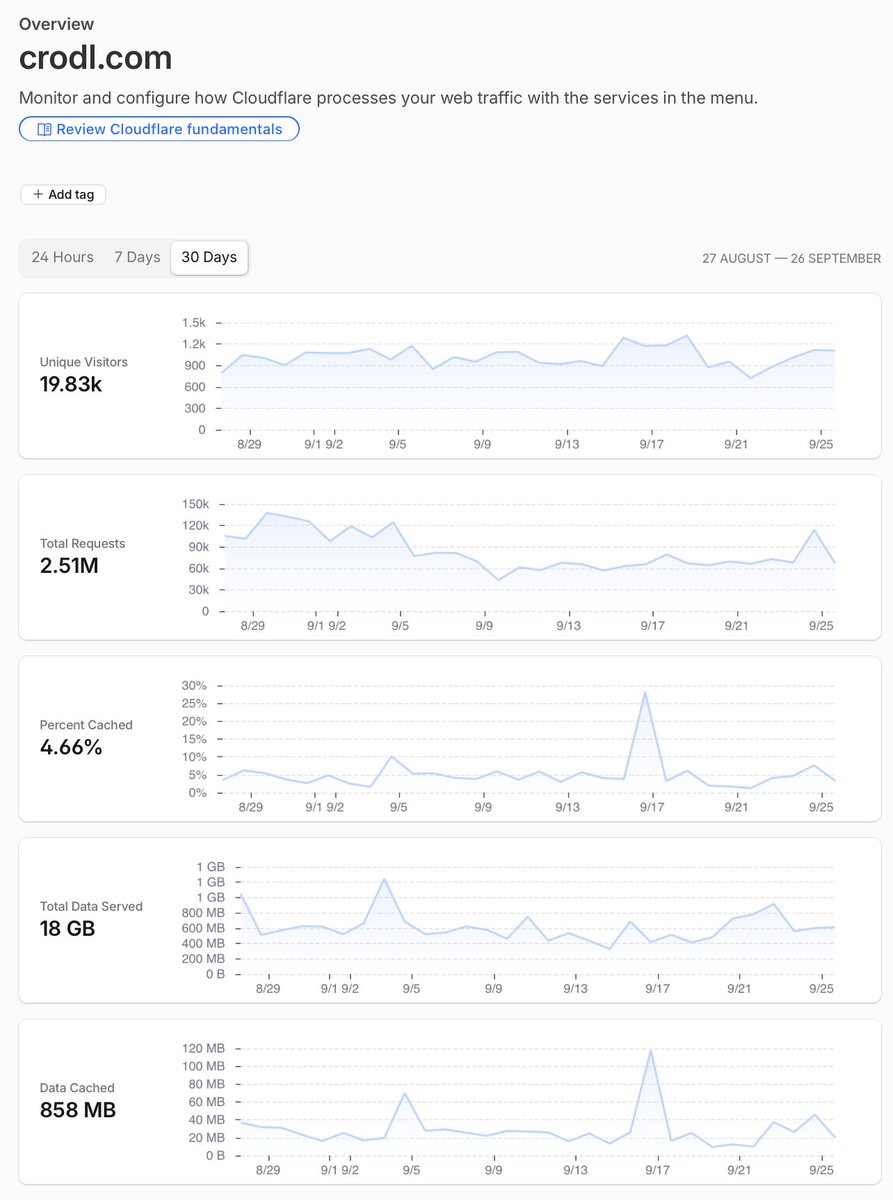Click the Total Requests label

tap(83, 544)
